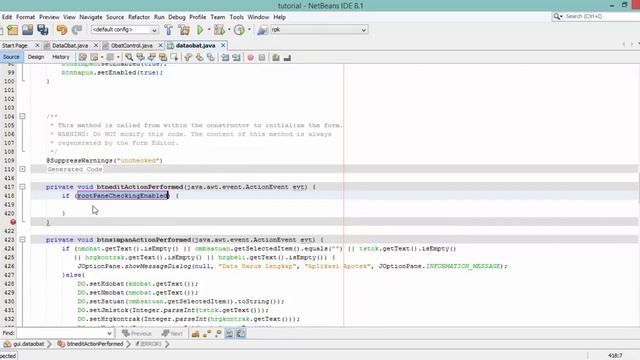
Task: Collapse the Javadoc comment fold at line 104
Action: point(22,116)
